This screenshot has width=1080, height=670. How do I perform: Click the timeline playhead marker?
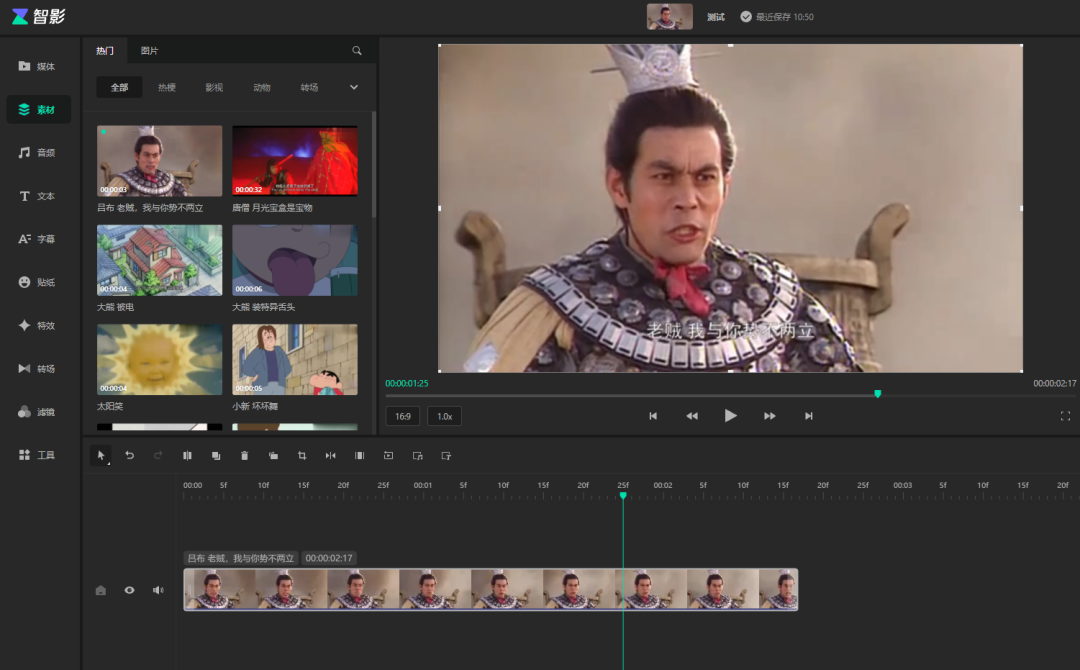coord(623,496)
